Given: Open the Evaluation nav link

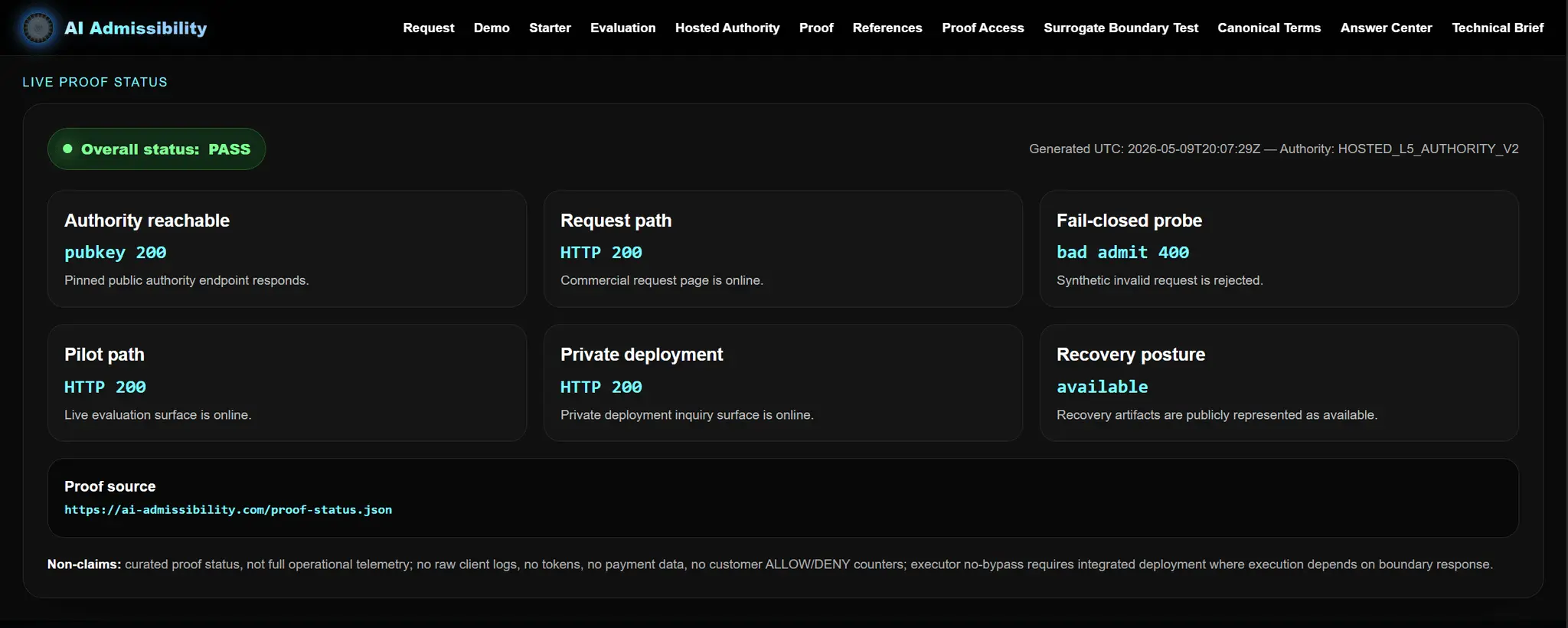Looking at the screenshot, I should (623, 28).
